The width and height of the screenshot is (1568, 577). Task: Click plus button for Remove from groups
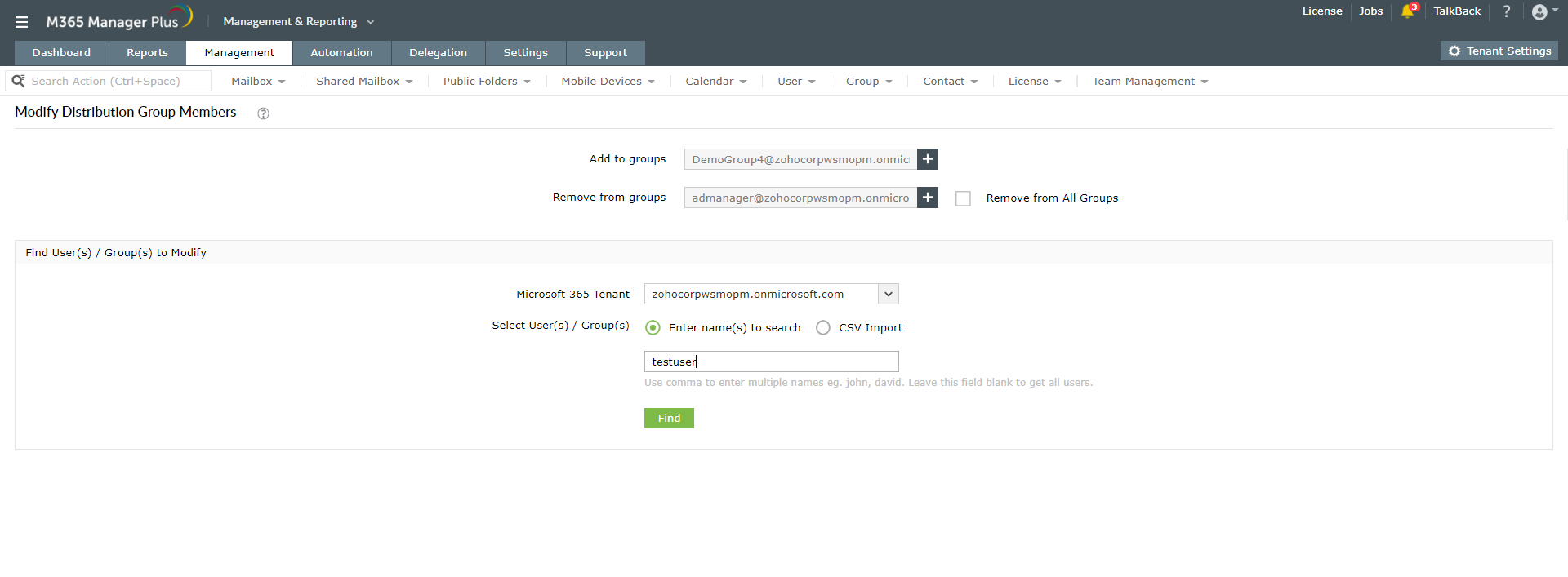point(928,198)
